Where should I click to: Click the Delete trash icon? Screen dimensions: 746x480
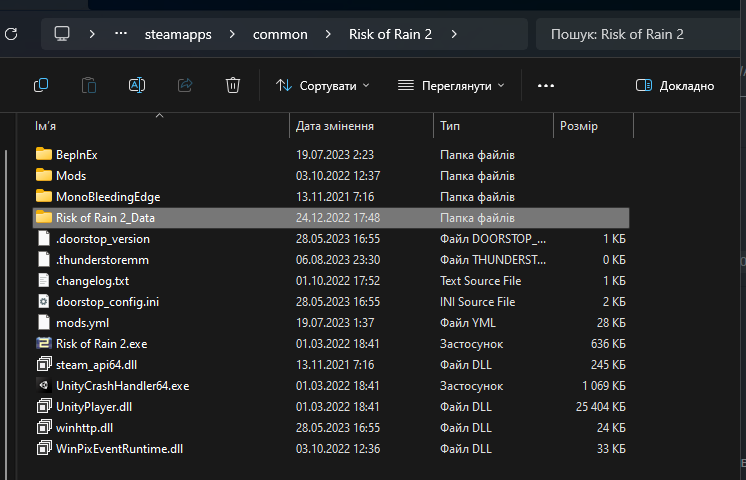(233, 85)
